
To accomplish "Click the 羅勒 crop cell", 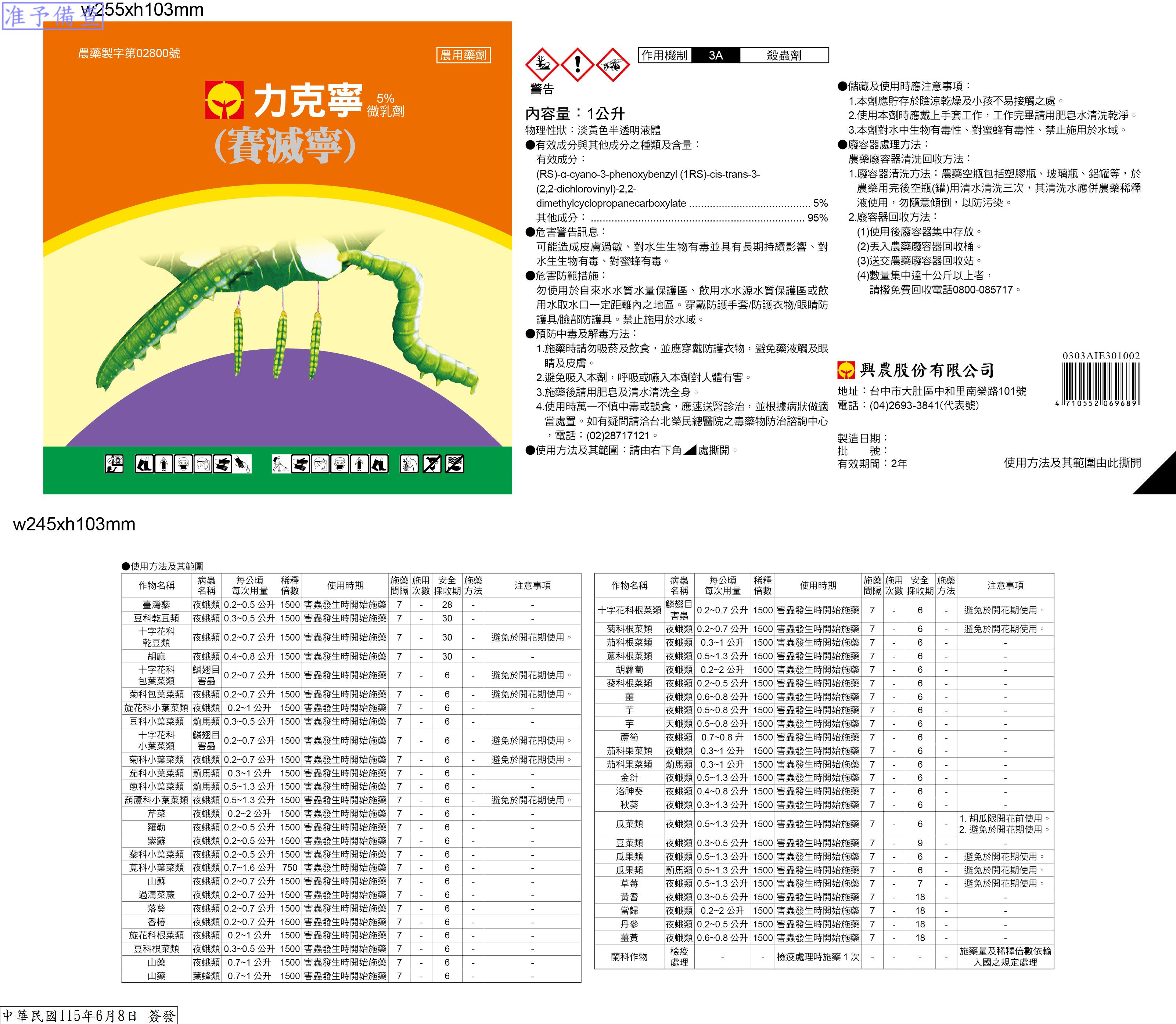I will pos(157,828).
